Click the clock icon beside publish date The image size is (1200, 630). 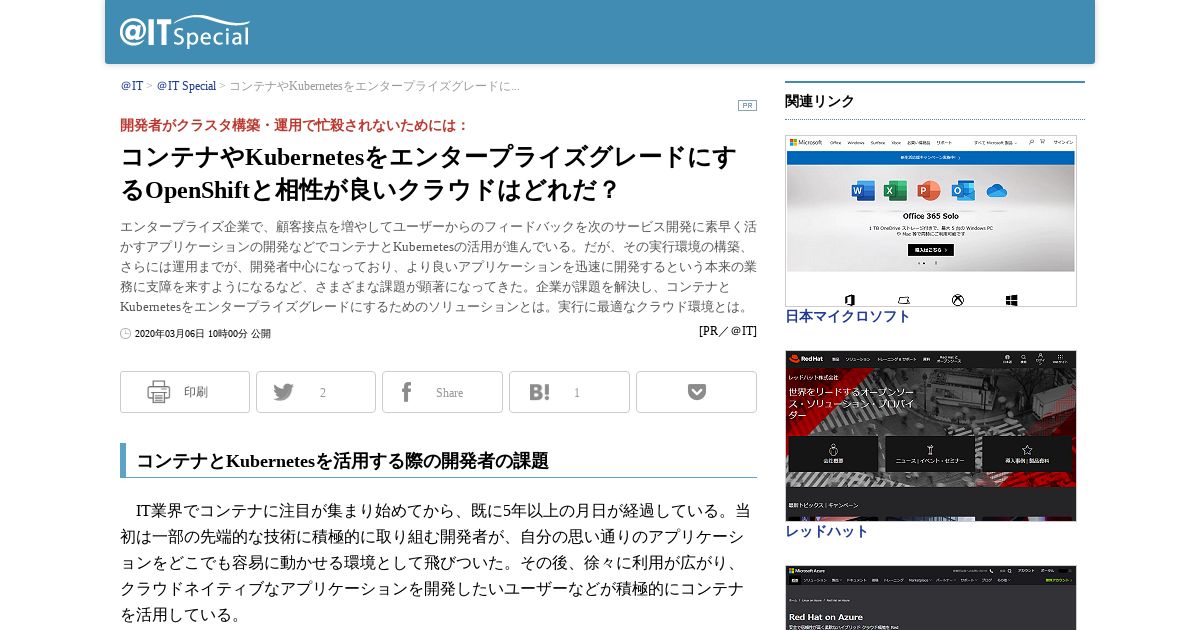[x=125, y=333]
